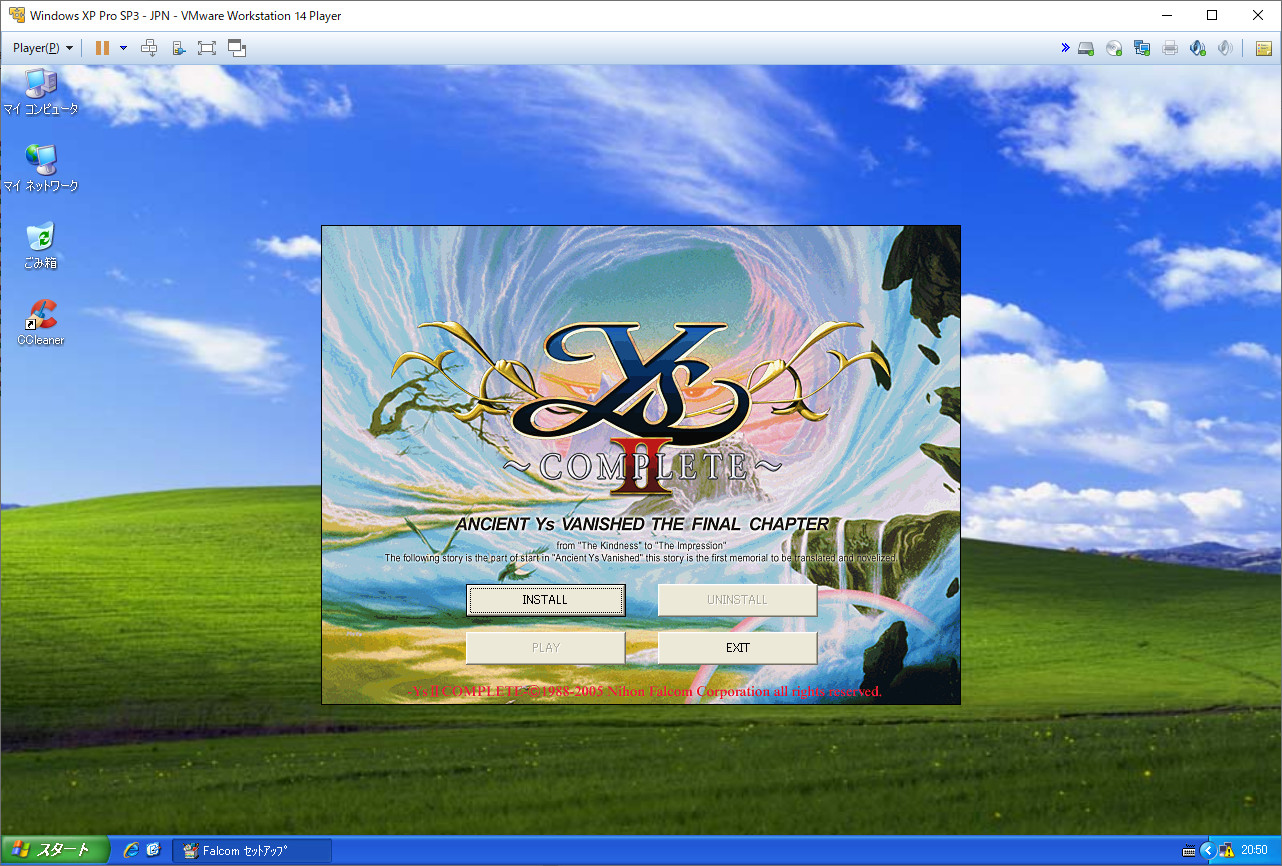Select the マイ ネットワーク desktop icon
Viewport: 1282px width, 866px height.
point(41,168)
